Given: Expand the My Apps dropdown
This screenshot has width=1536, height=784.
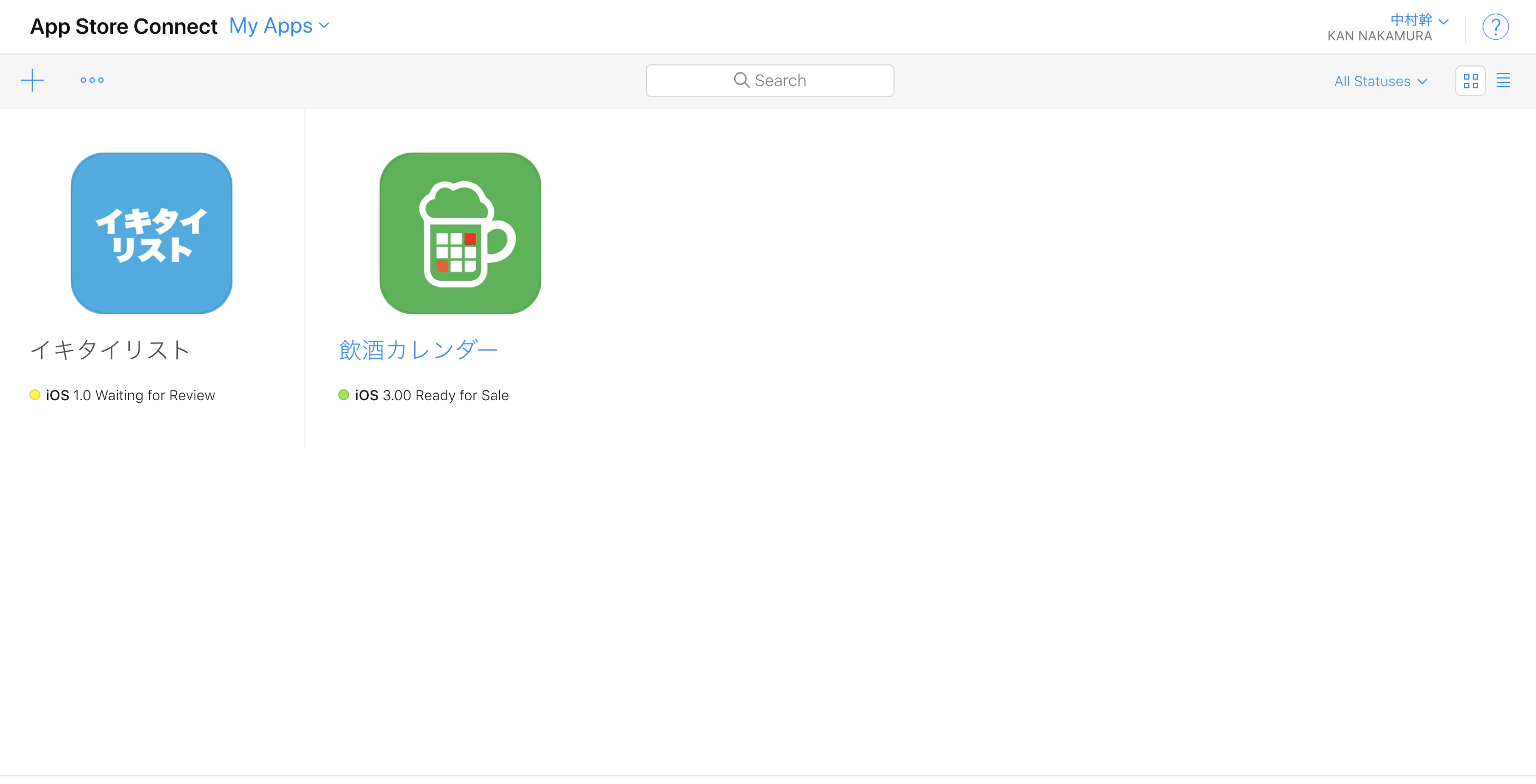Looking at the screenshot, I should coord(279,26).
